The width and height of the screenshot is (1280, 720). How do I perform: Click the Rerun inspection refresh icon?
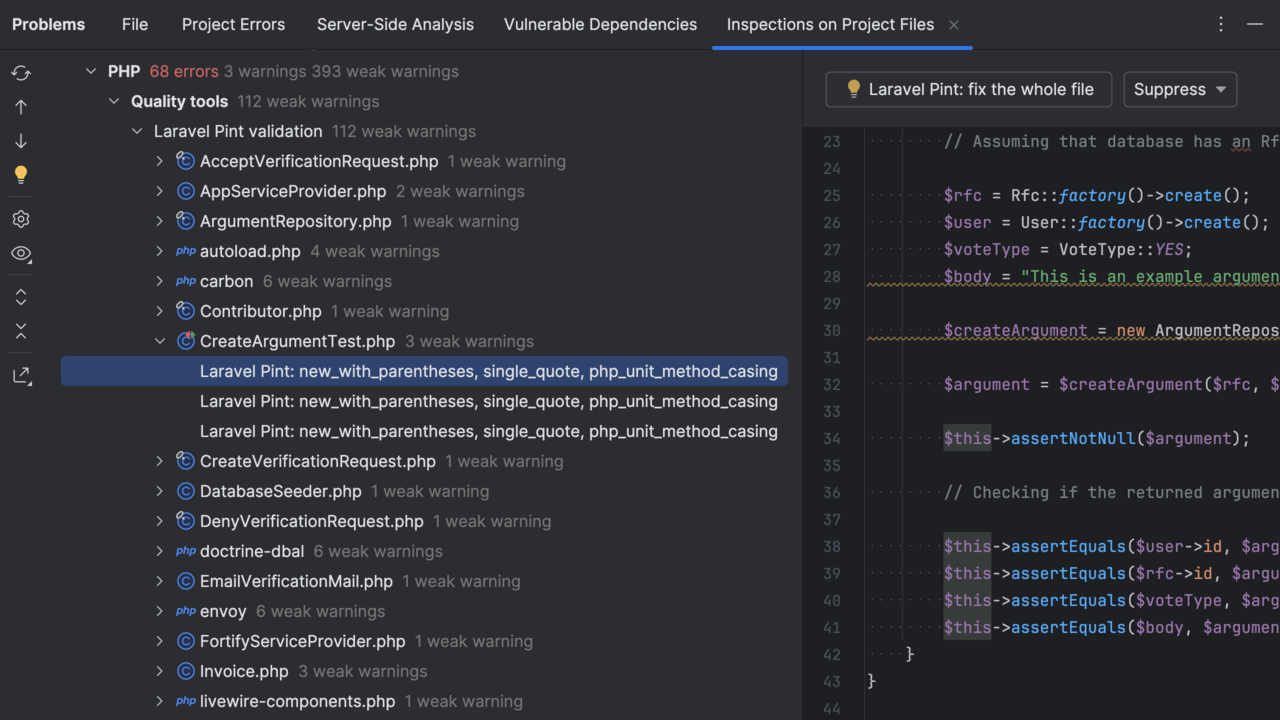pyautogui.click(x=21, y=73)
